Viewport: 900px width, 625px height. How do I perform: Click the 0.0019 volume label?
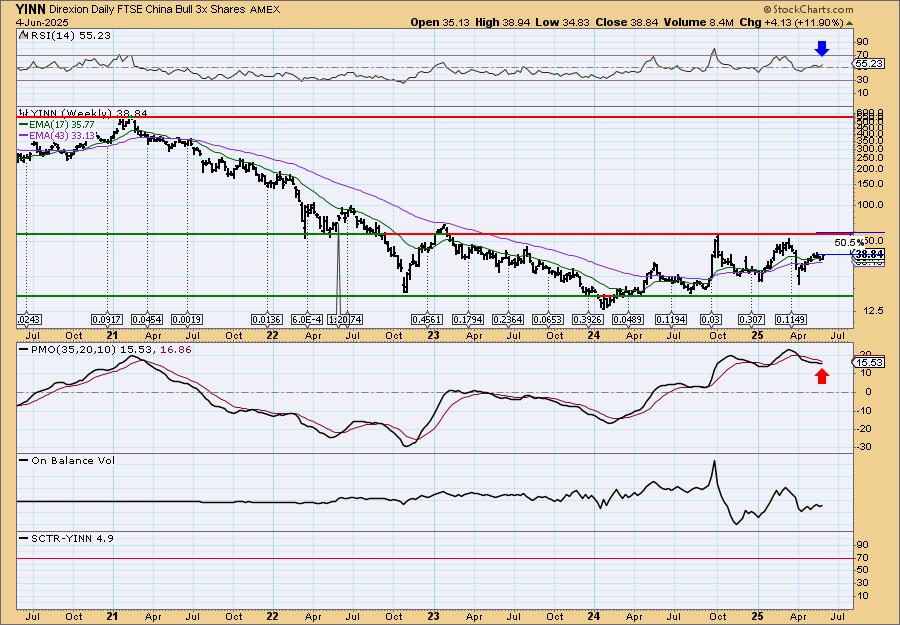click(x=187, y=319)
